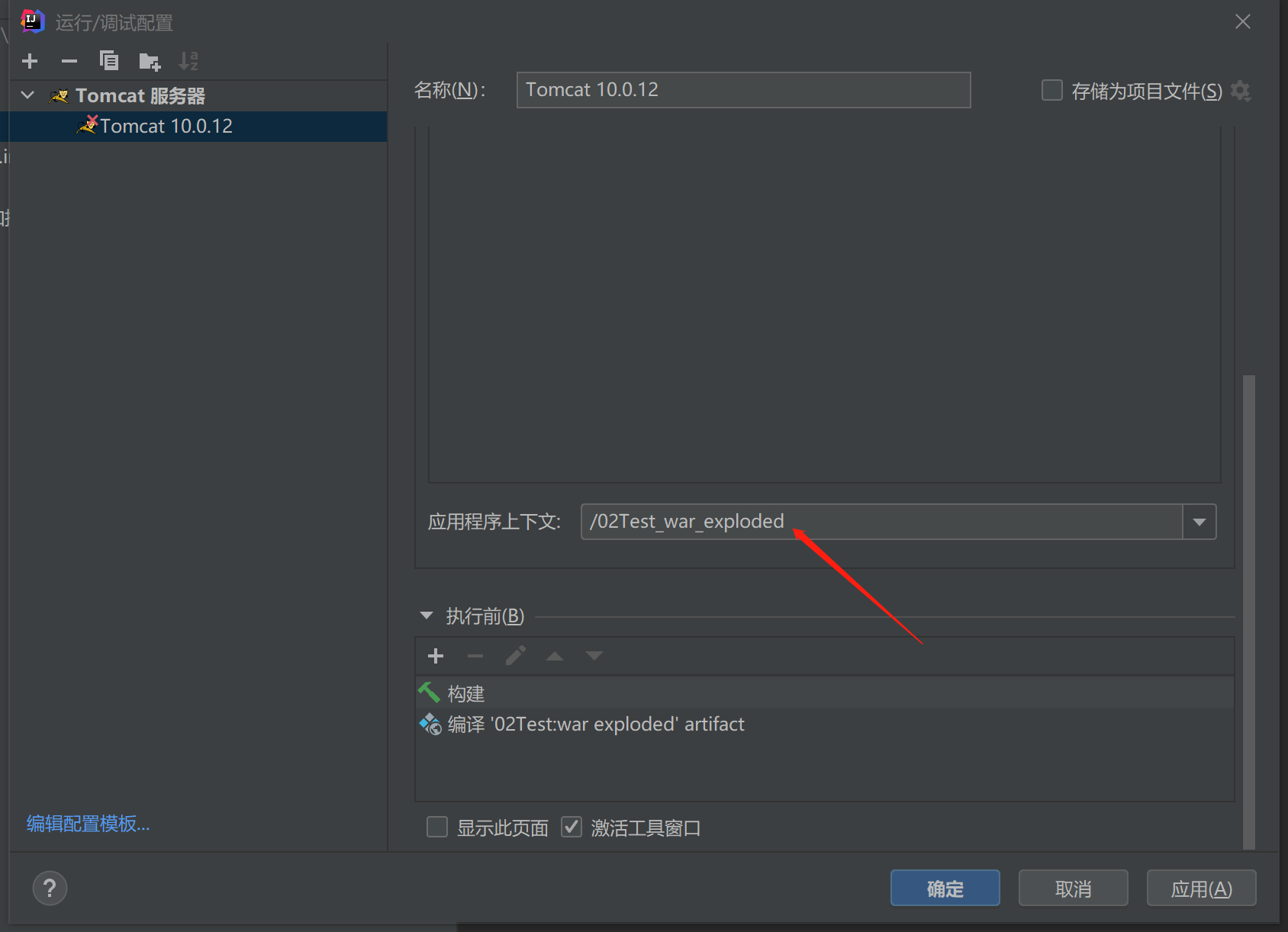
Task: Close the 运行/调试配置 dialog
Action: (x=1243, y=22)
